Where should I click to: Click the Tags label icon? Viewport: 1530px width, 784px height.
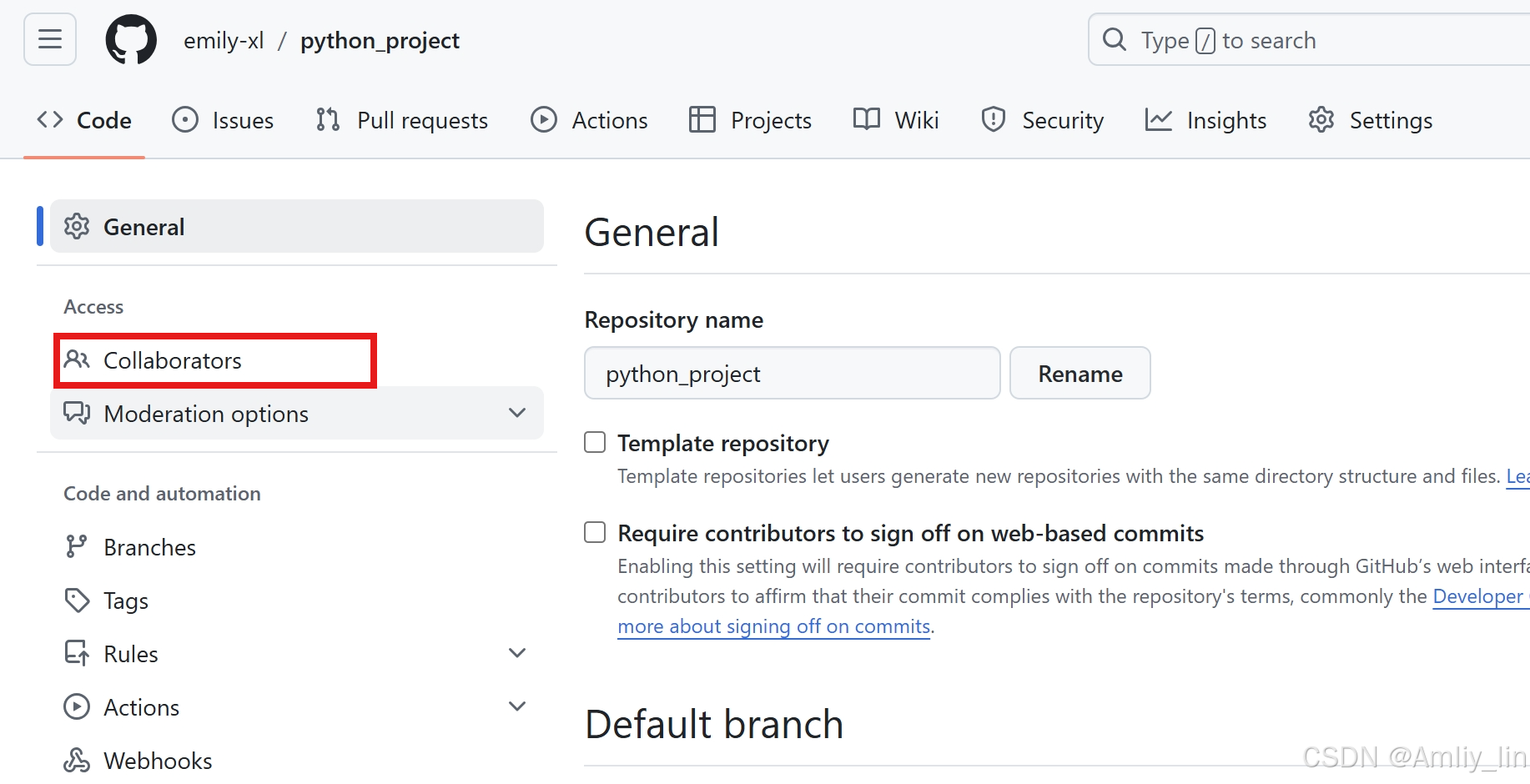point(77,600)
